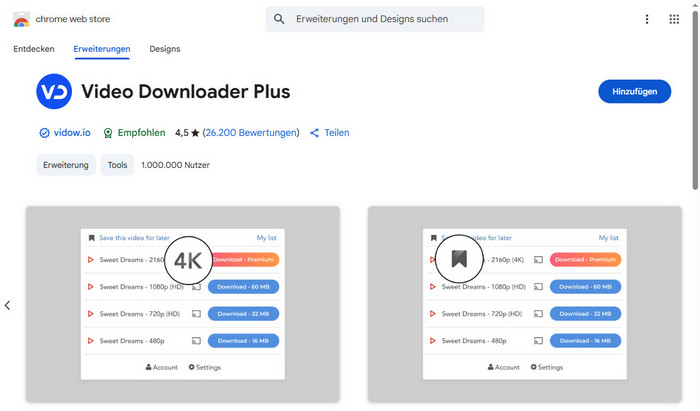Screen dimensions: 700x411
Task: Click the Erweiterung category chip
Action: [66, 165]
